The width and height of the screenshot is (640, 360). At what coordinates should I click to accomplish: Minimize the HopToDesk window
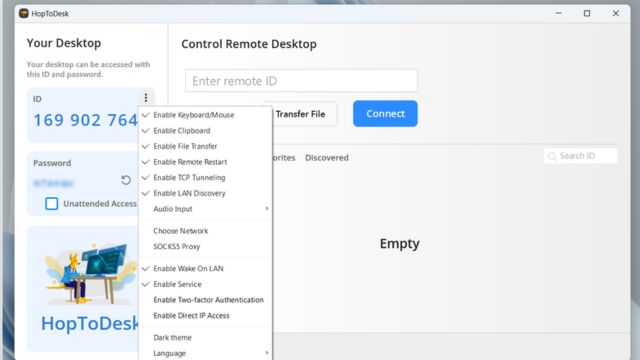coord(558,13)
